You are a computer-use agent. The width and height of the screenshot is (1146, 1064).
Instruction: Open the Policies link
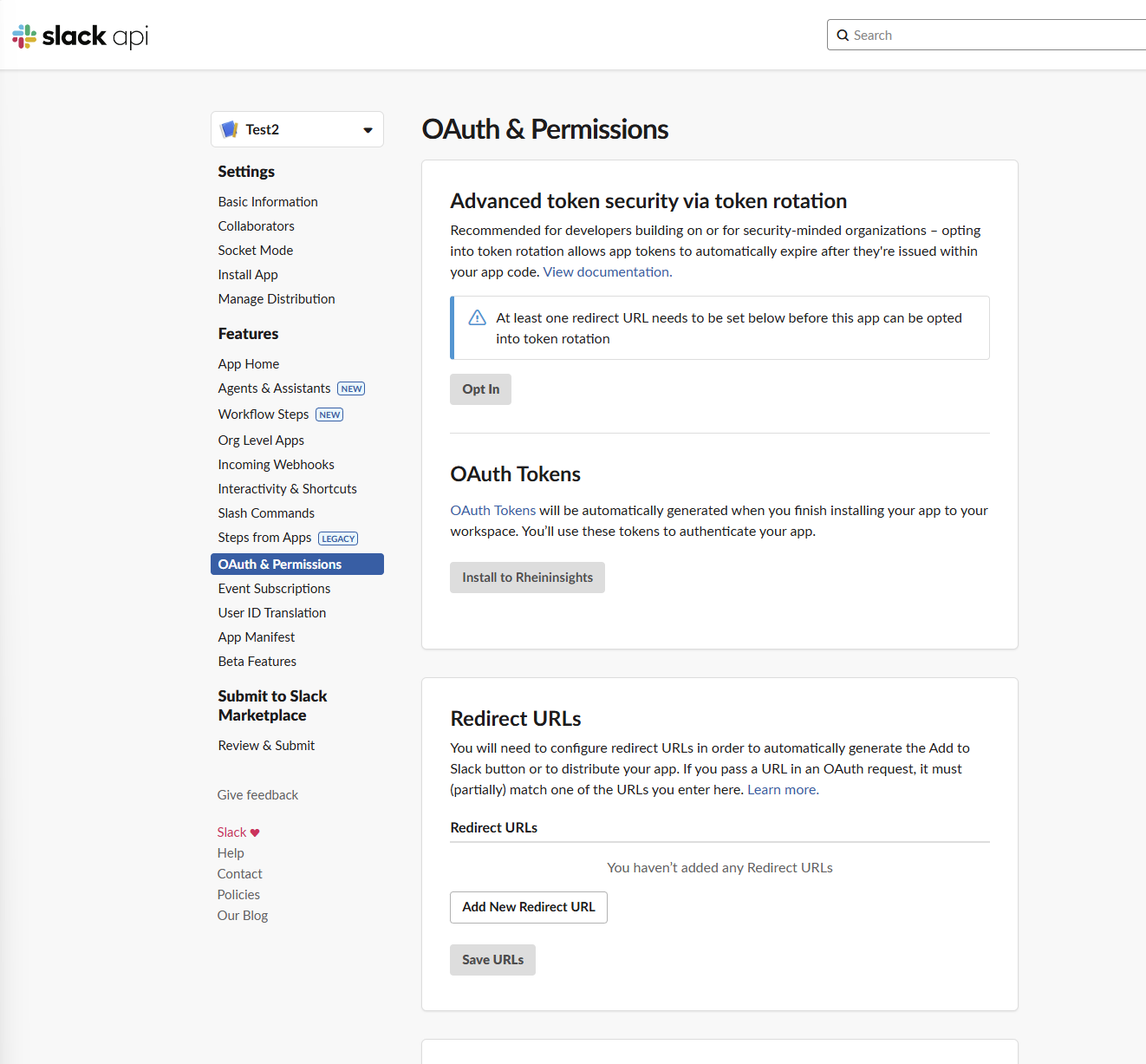click(x=238, y=895)
